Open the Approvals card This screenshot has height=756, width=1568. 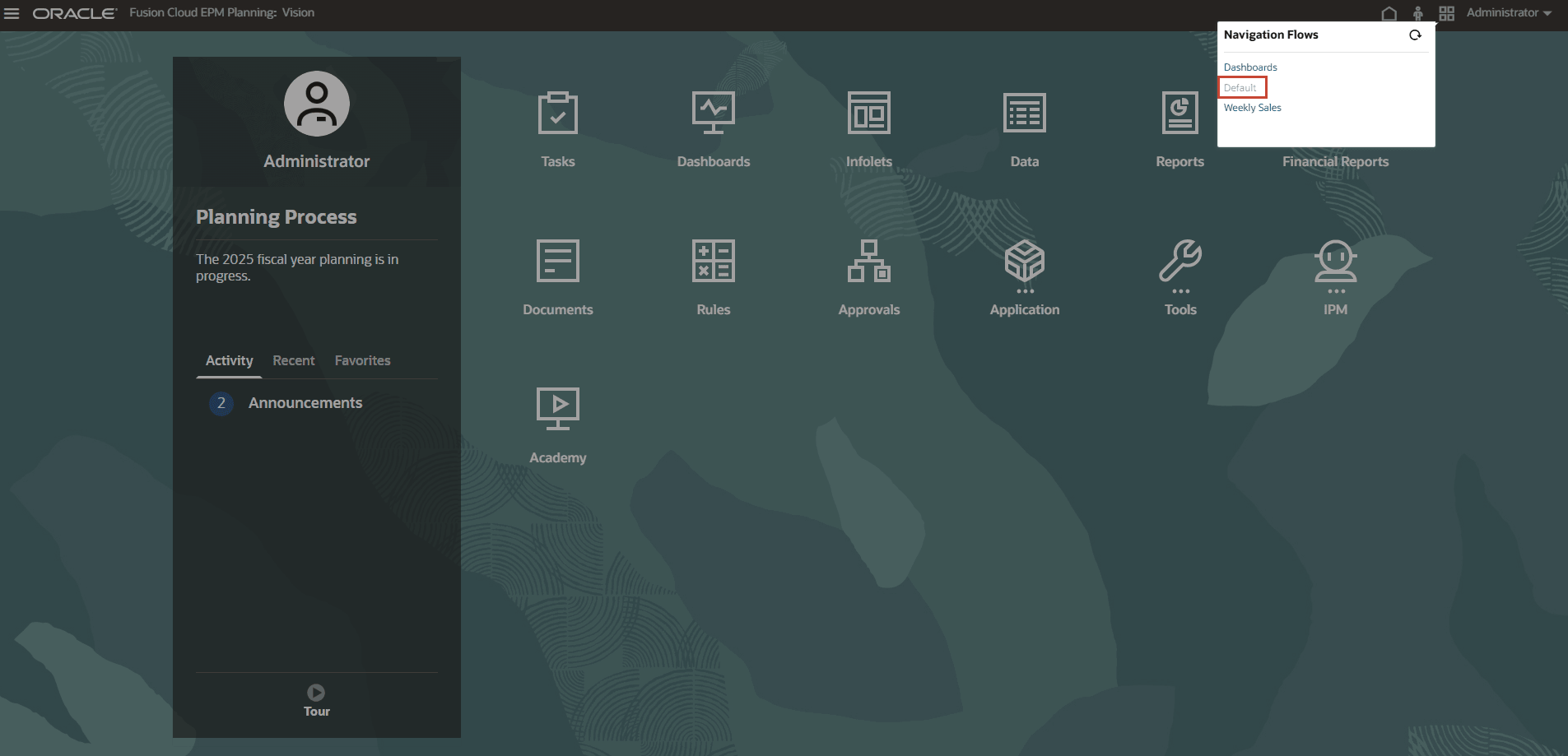pos(869,278)
